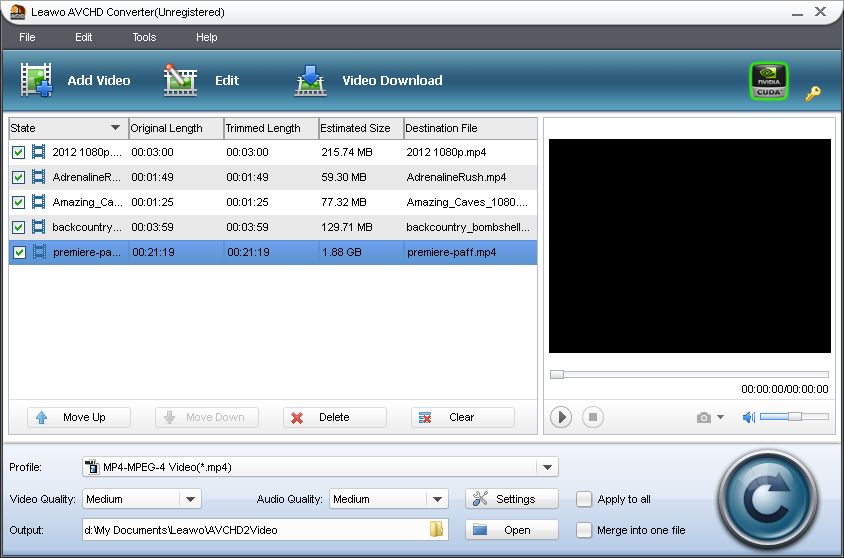Uncheck the Amazing_Caves video checkbox
This screenshot has height=558, width=844.
point(18,202)
